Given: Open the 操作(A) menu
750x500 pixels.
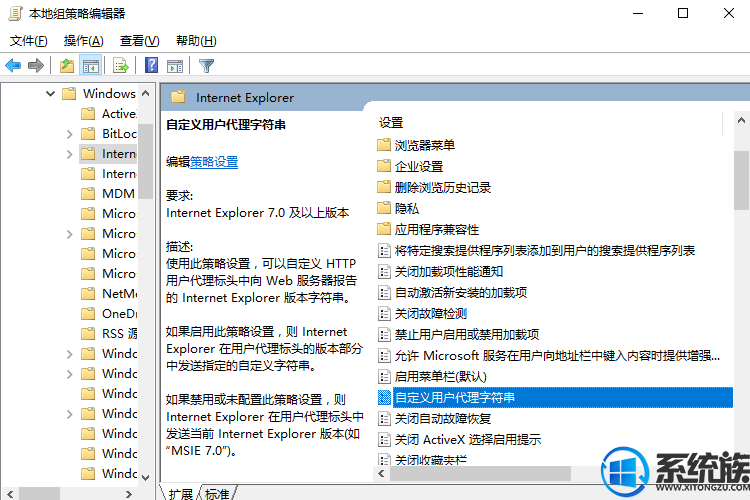Looking at the screenshot, I should coord(84,41).
